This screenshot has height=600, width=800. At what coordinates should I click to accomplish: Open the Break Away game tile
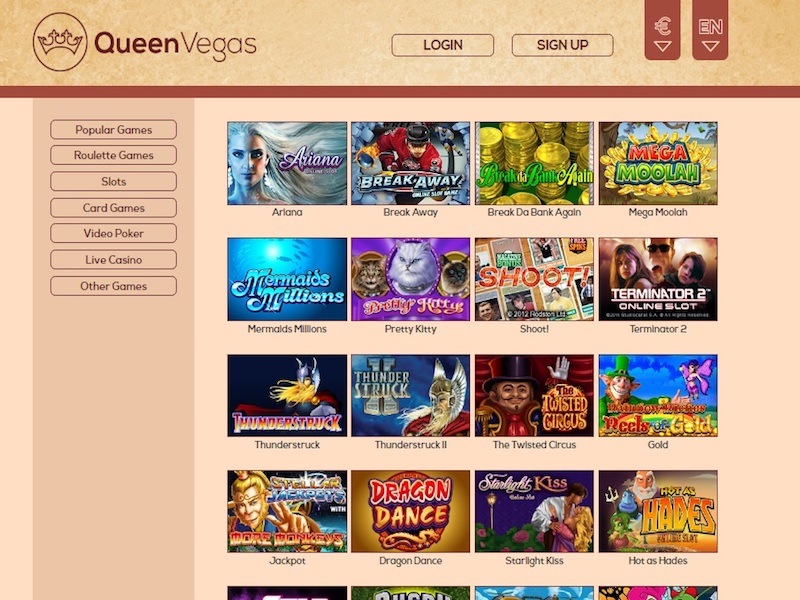point(411,163)
